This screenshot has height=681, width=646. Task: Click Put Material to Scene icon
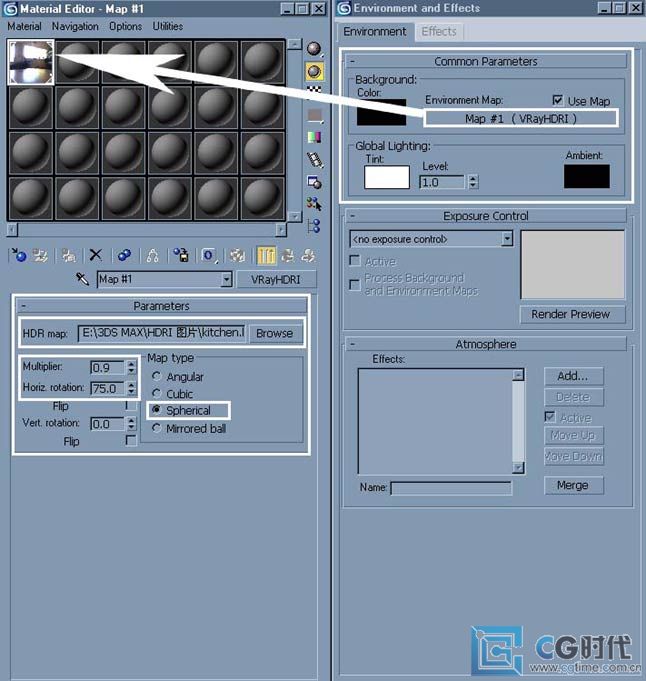click(40, 255)
